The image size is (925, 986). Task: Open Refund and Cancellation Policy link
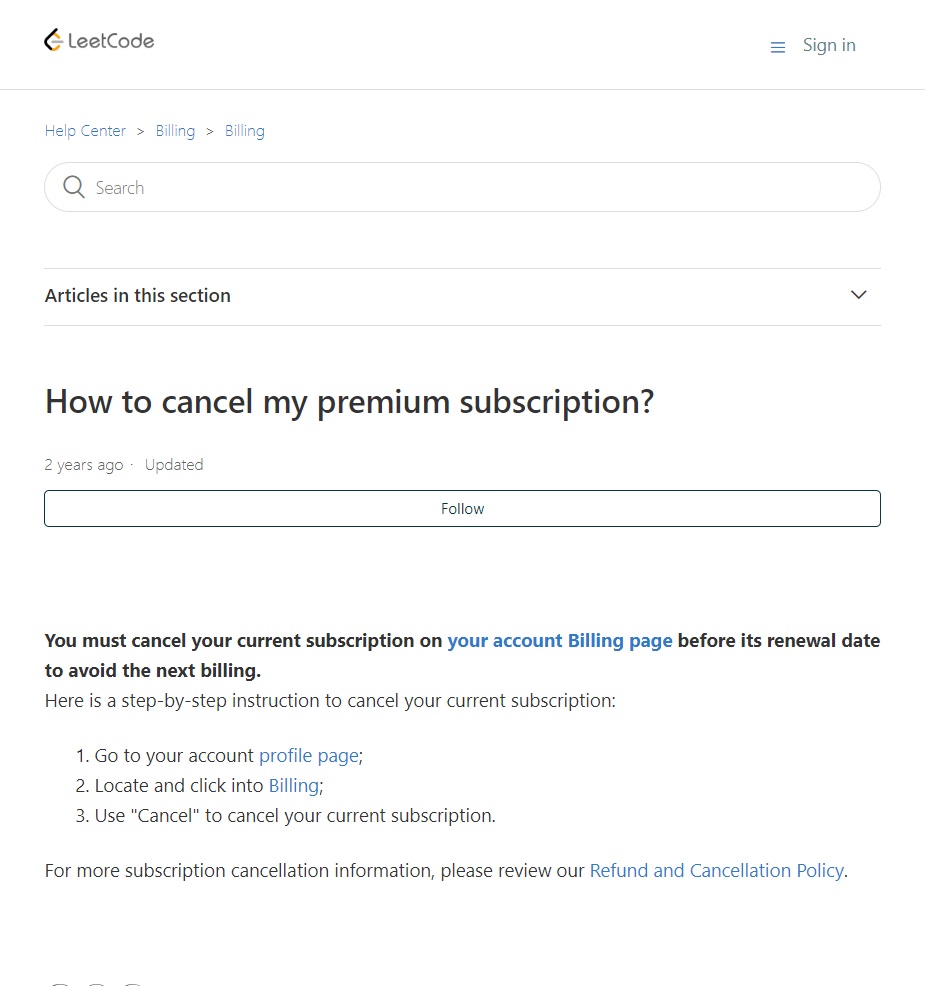tap(716, 871)
